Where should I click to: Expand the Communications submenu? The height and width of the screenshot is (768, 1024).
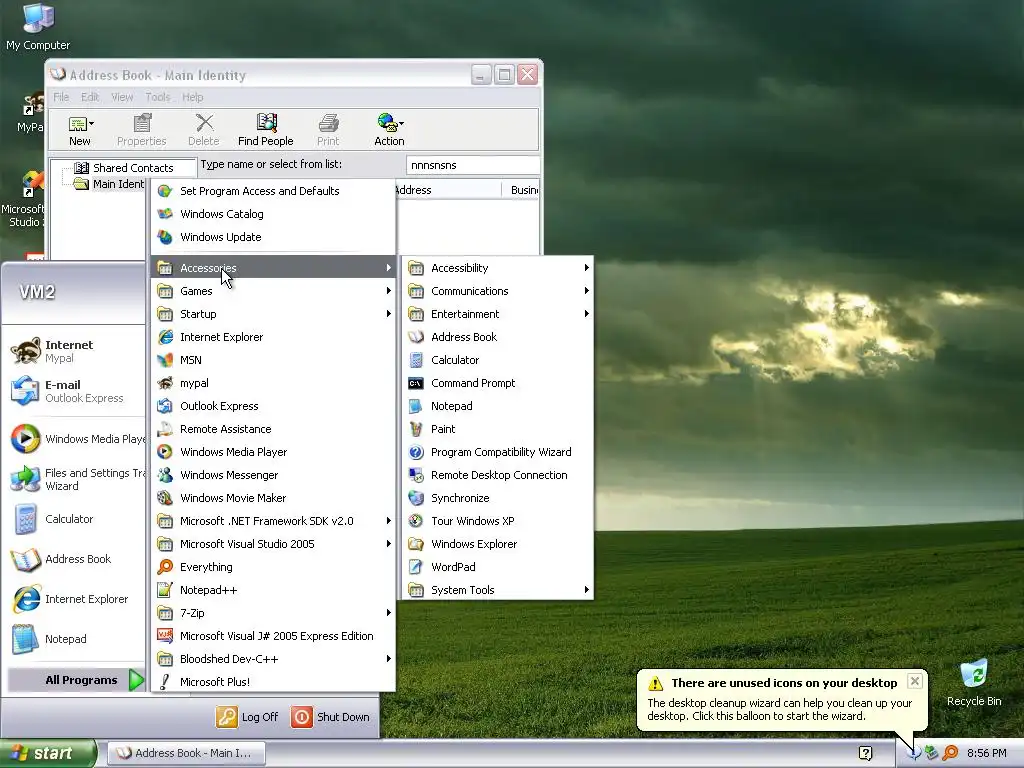(x=497, y=291)
